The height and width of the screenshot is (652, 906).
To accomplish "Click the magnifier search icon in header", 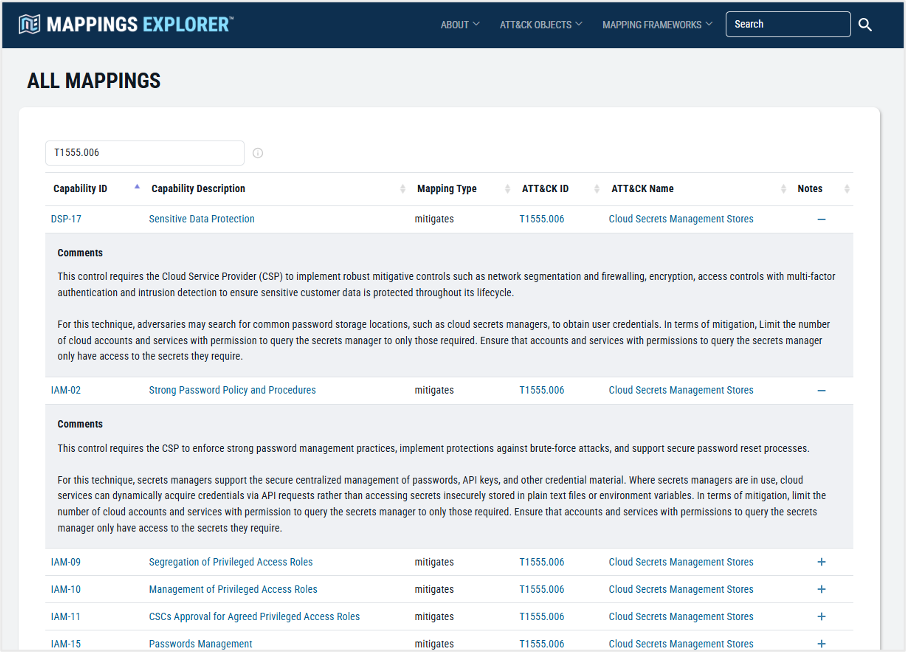I will (x=865, y=25).
